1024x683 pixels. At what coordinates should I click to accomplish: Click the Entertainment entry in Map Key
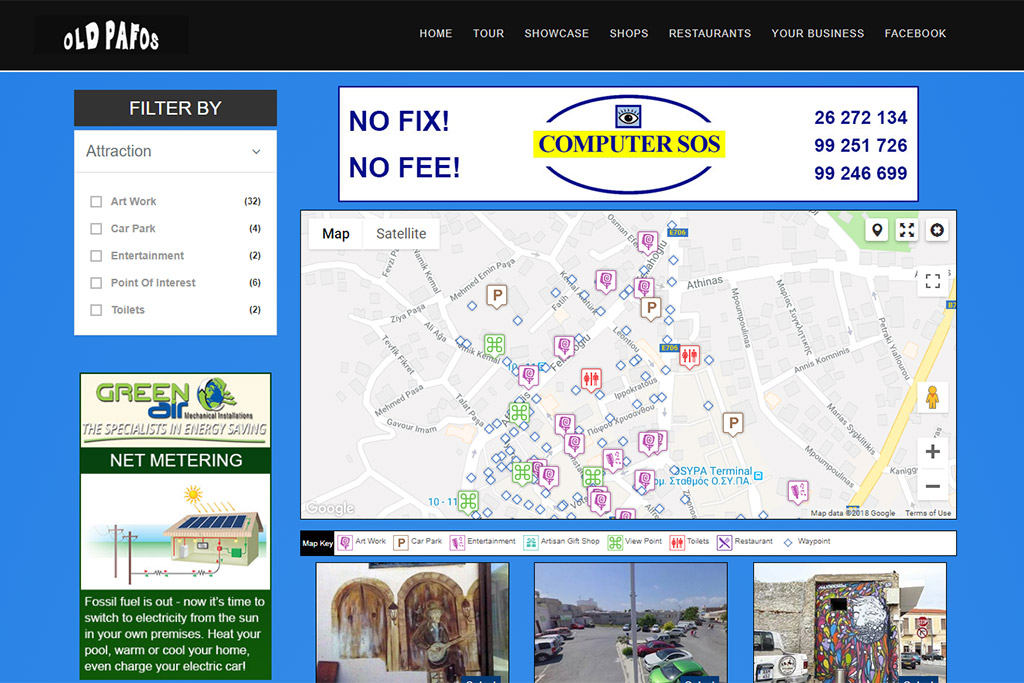[483, 541]
